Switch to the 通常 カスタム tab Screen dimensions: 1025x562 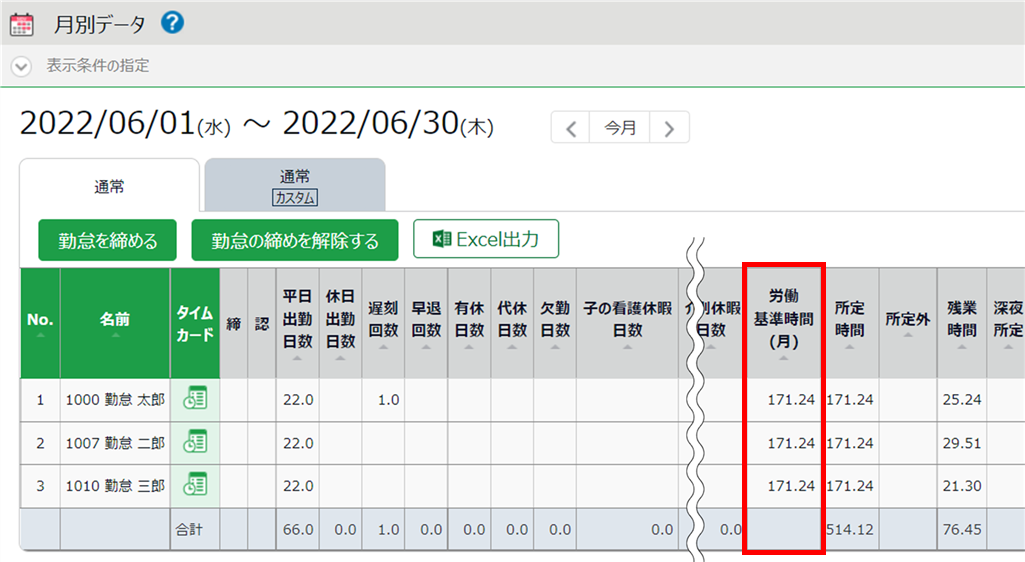tap(294, 186)
